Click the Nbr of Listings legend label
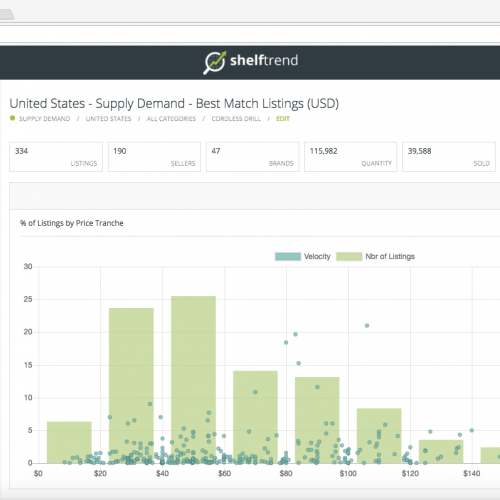Viewport: 500px width, 500px height. pyautogui.click(x=390, y=256)
